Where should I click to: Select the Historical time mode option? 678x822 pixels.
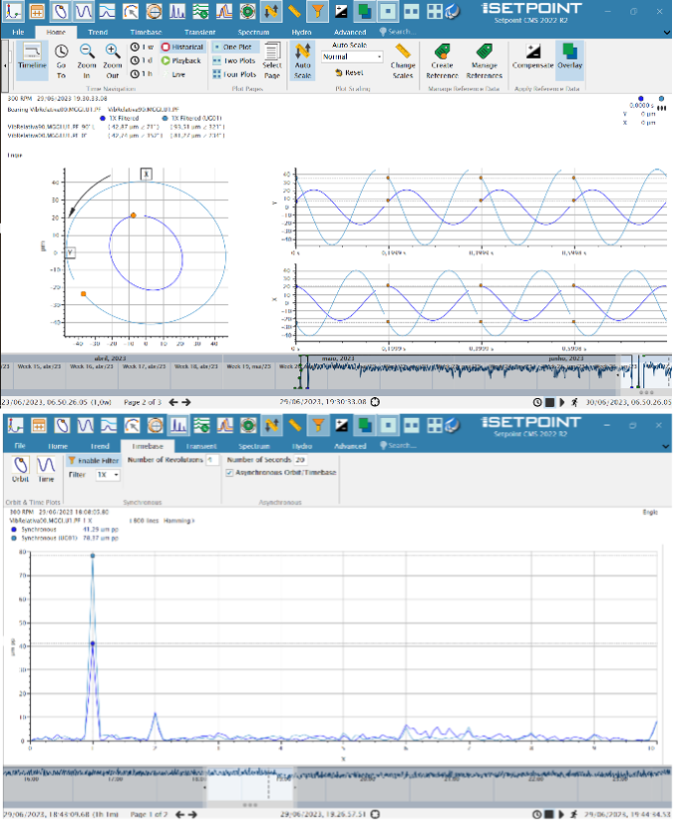182,47
